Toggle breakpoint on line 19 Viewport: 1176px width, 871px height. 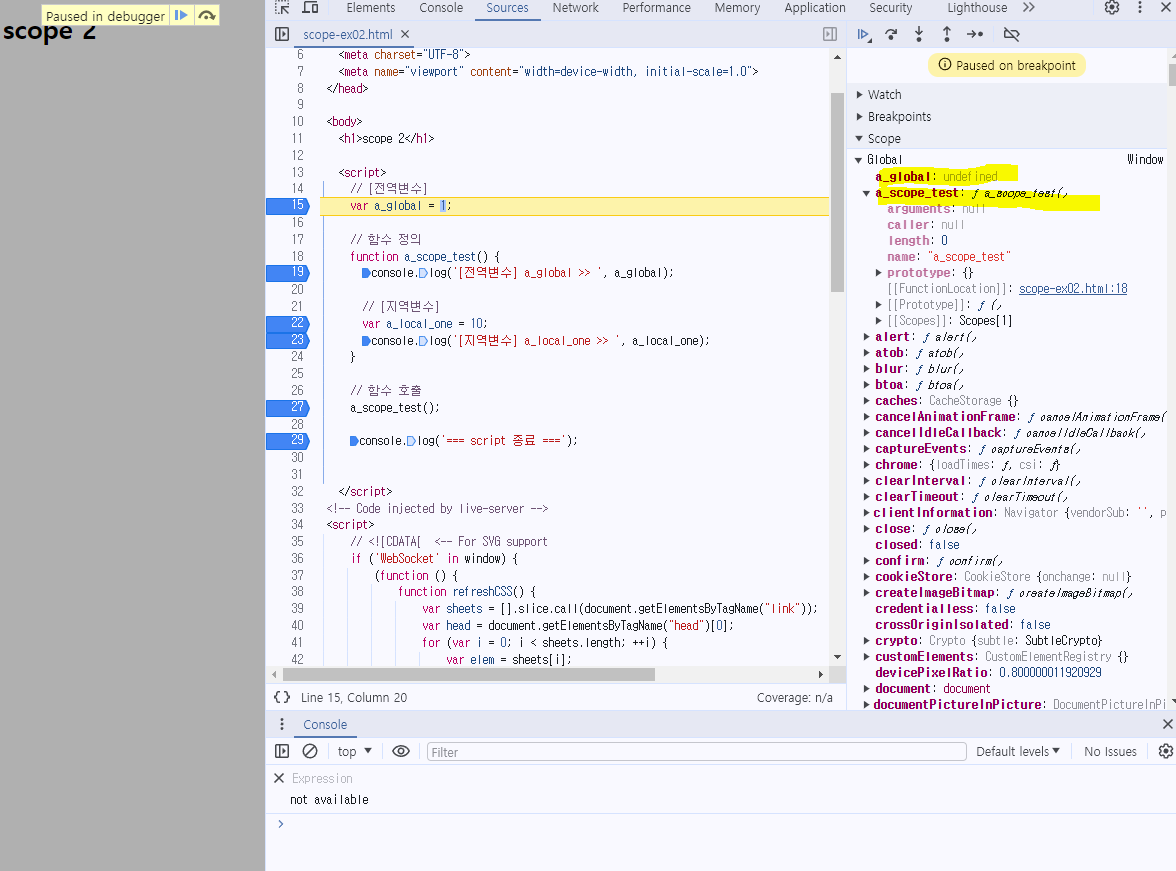pos(288,272)
